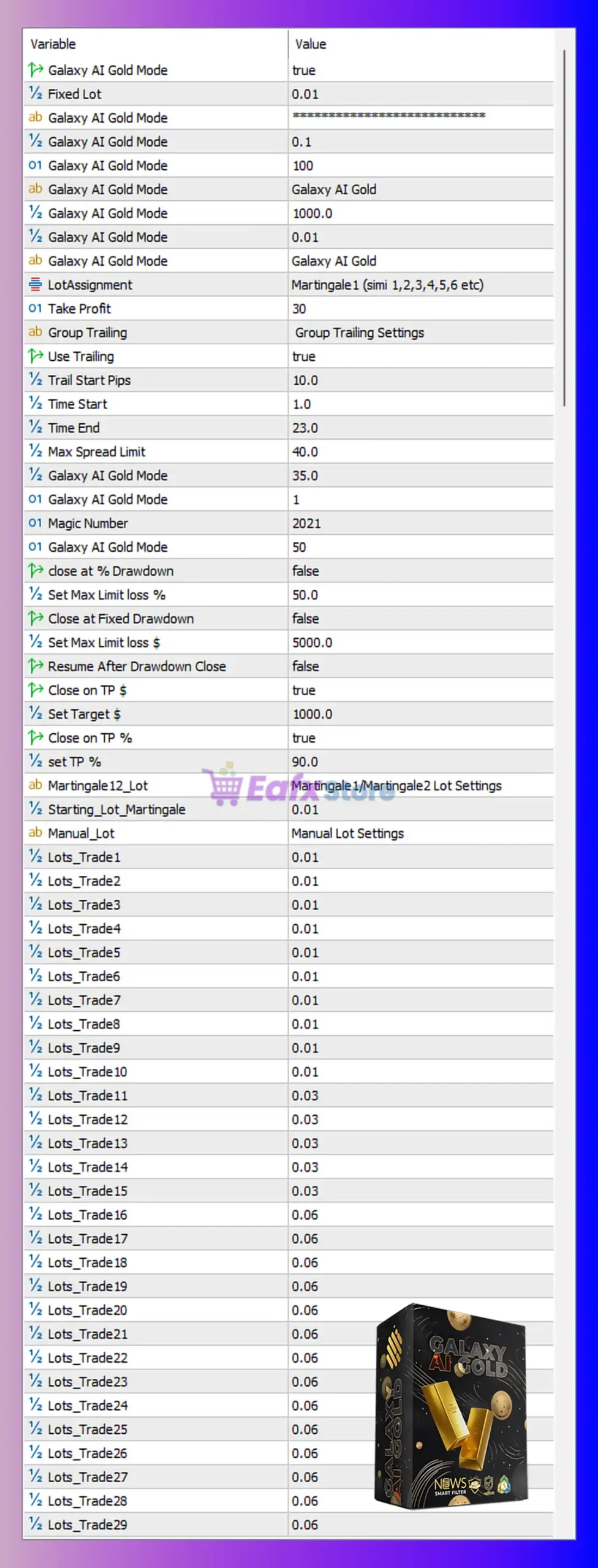Click the boolean arrow icon beside Use Trailing
This screenshot has height=1568, width=598.
[x=36, y=356]
